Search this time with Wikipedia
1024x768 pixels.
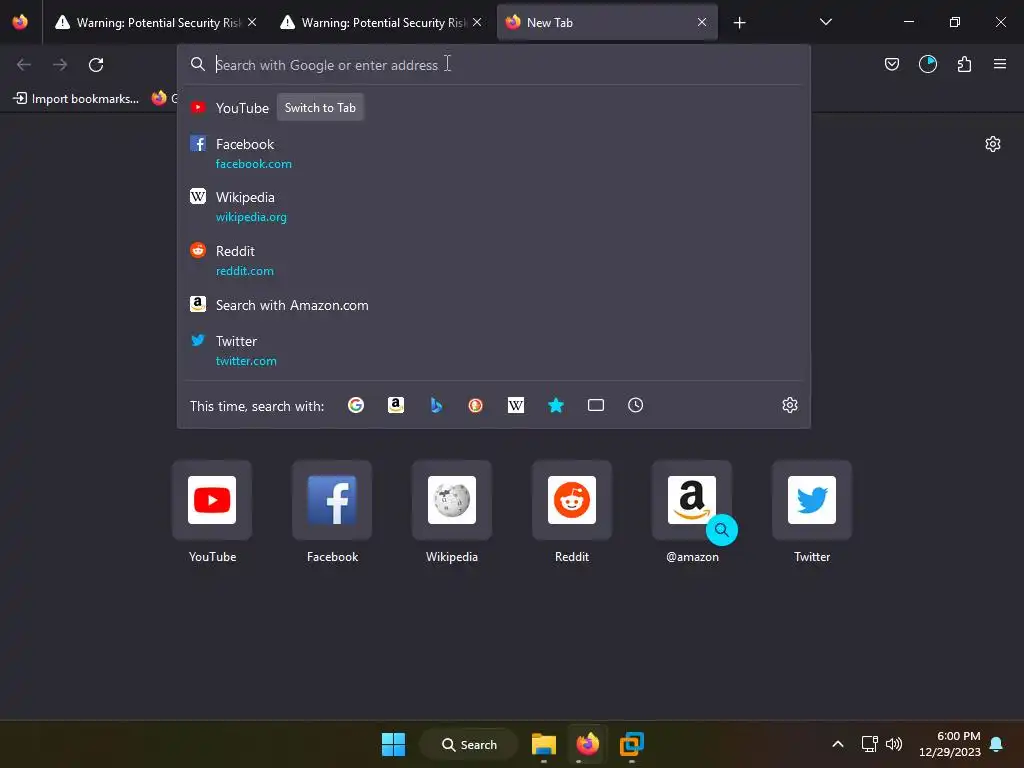coord(516,406)
